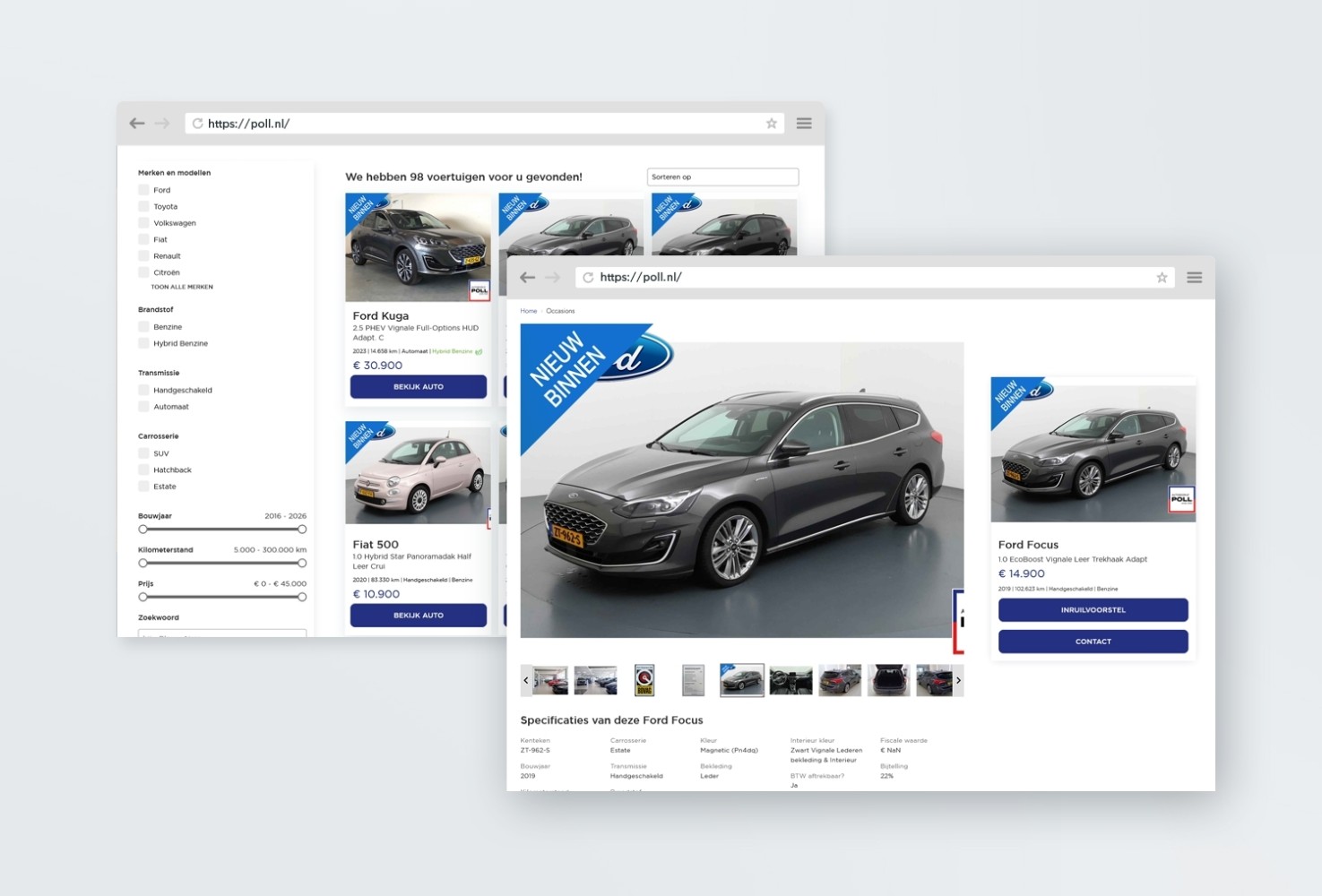The height and width of the screenshot is (896, 1322).
Task: Tick the Ford brand checkbox
Action: (143, 190)
